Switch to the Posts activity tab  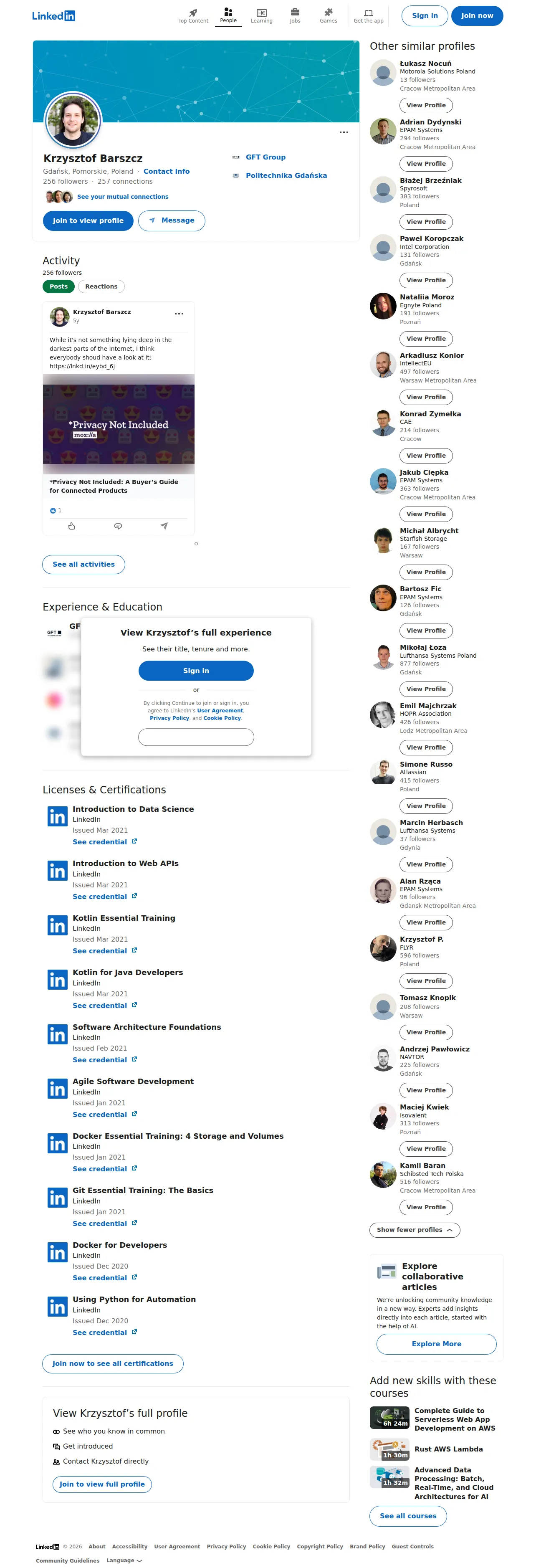[x=58, y=287]
